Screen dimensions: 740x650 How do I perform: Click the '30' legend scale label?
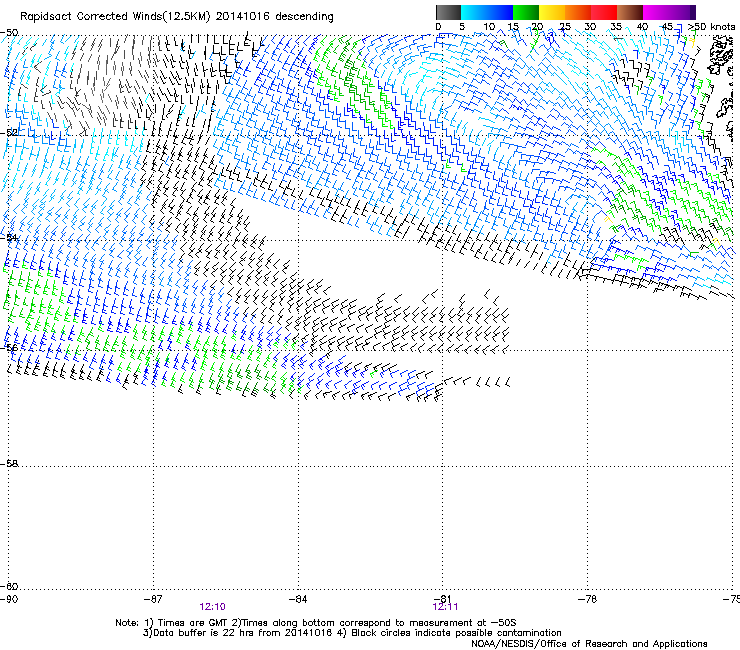590,27
